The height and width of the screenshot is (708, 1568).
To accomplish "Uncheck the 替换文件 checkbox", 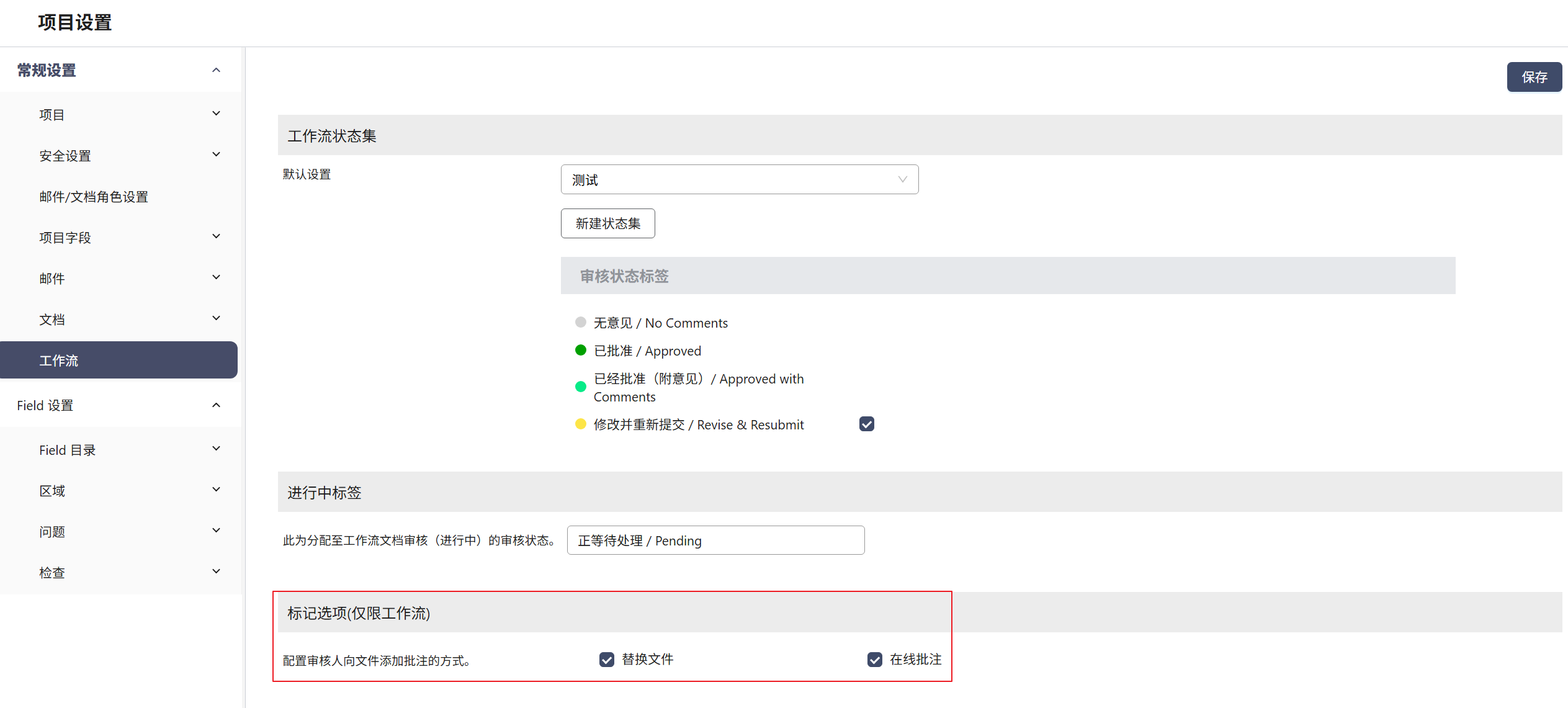I will 607,660.
